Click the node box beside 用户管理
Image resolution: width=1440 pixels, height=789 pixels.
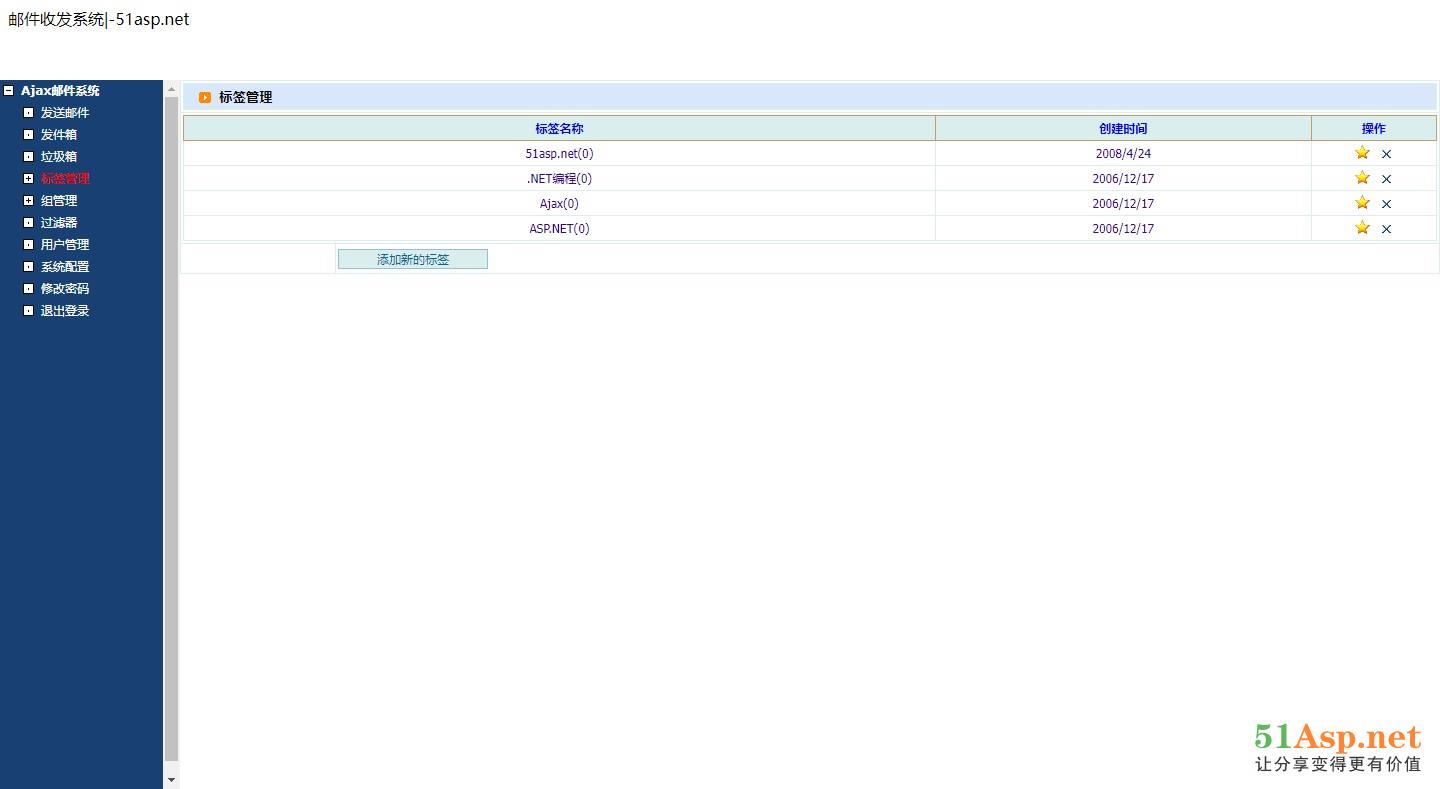click(x=29, y=244)
